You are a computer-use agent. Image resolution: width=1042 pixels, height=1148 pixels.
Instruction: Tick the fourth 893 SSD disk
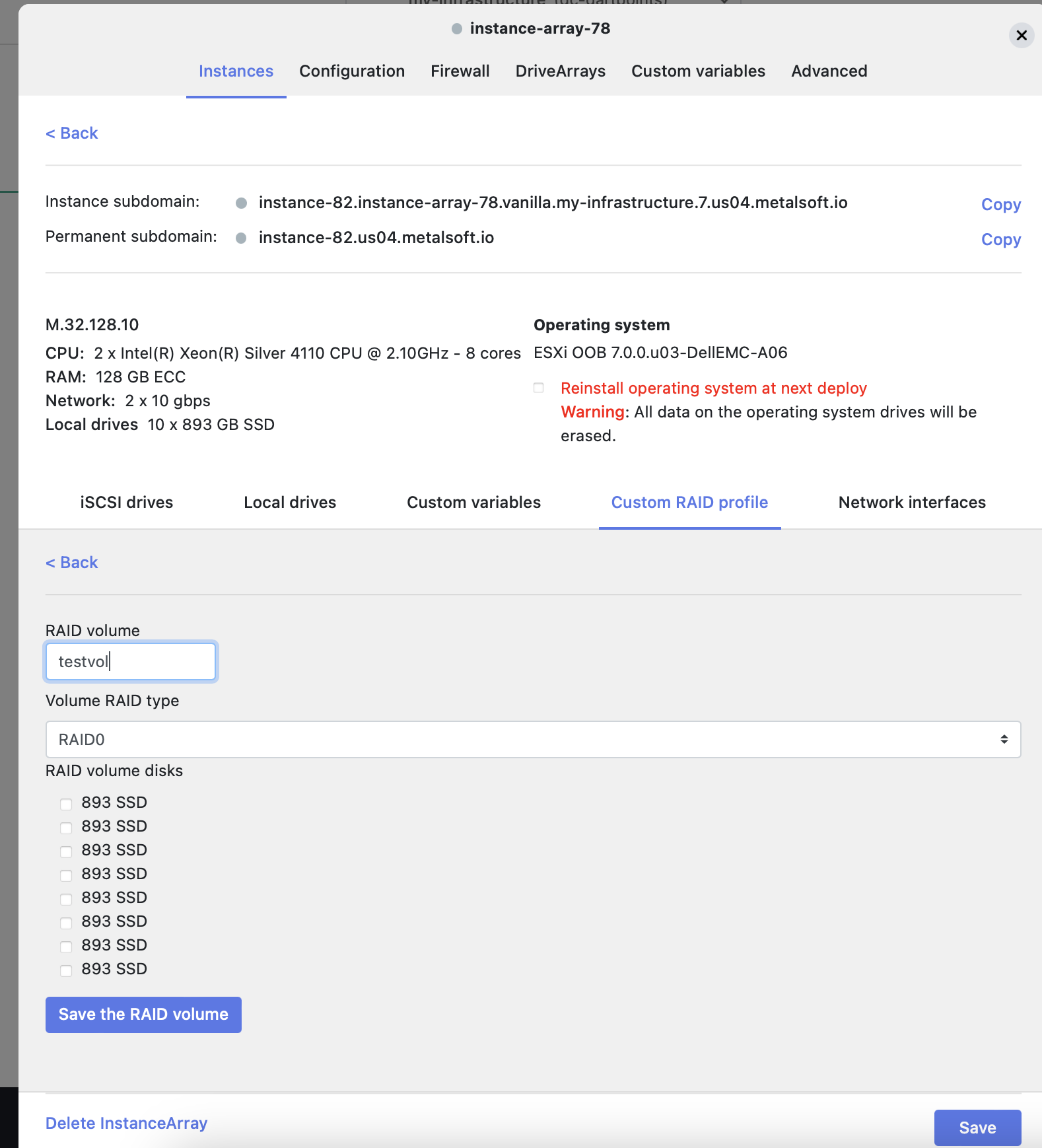(66, 875)
